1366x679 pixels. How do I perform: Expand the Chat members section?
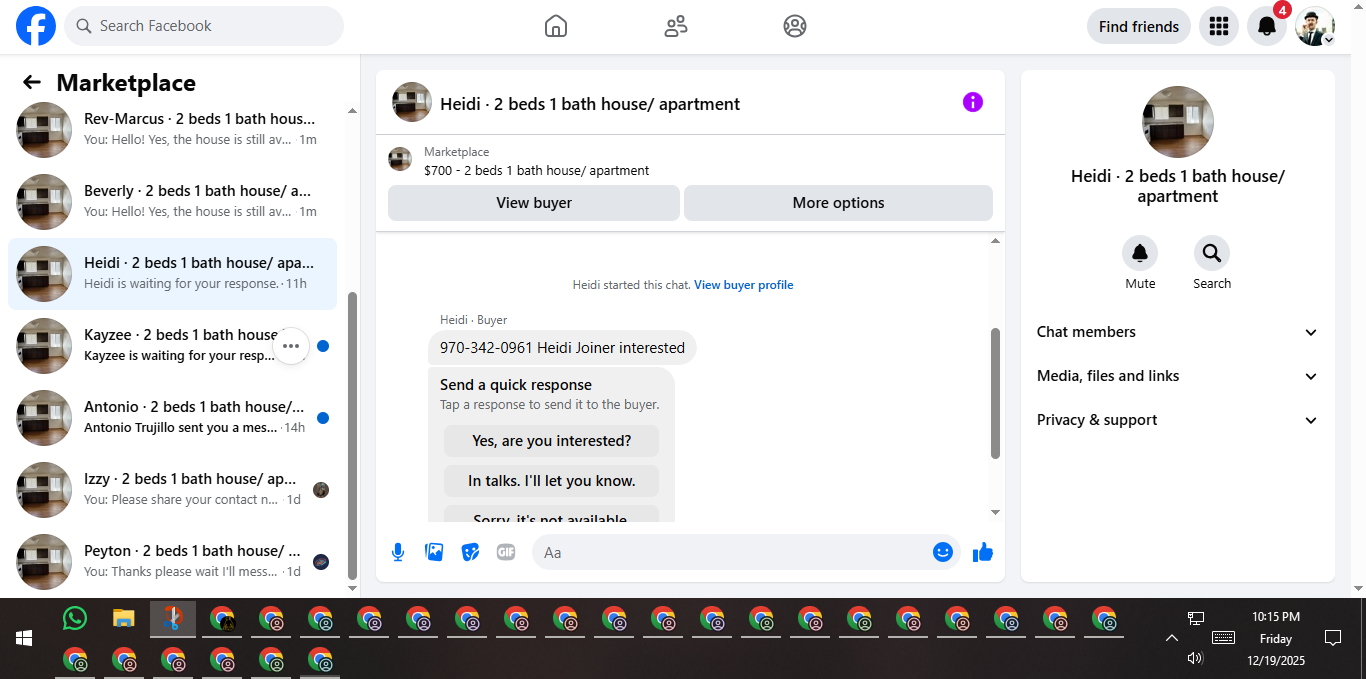(1178, 332)
